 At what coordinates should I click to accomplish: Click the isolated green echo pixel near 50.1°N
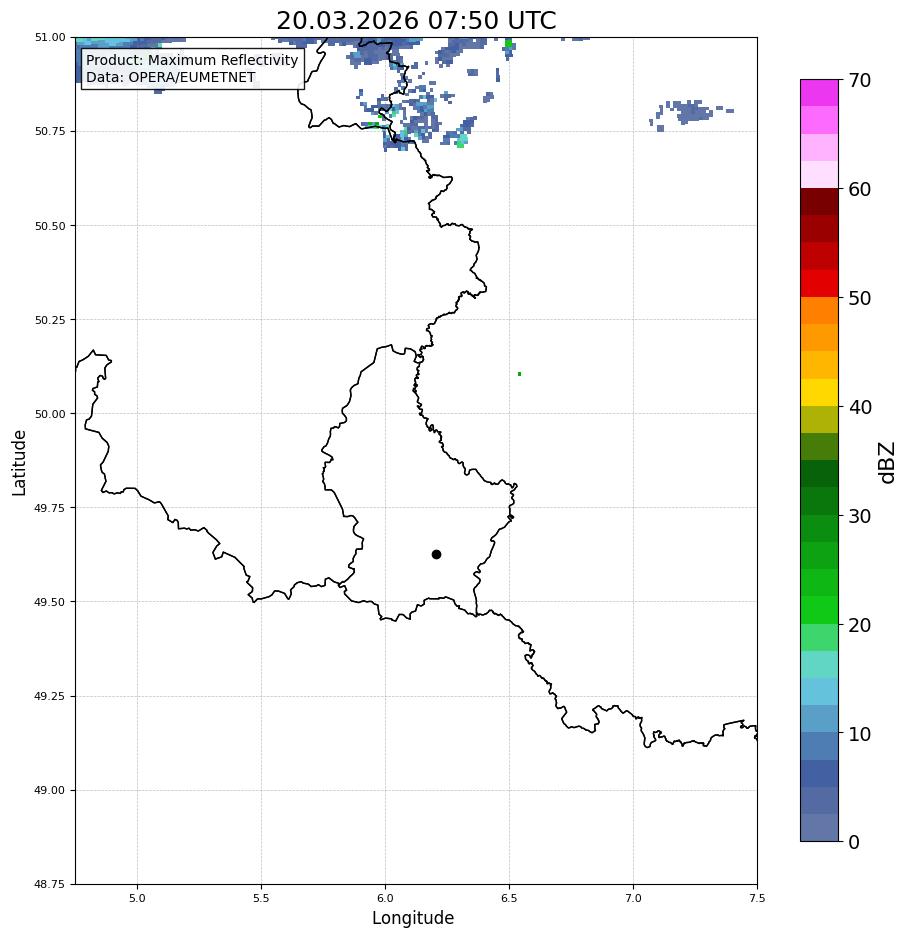tap(519, 374)
